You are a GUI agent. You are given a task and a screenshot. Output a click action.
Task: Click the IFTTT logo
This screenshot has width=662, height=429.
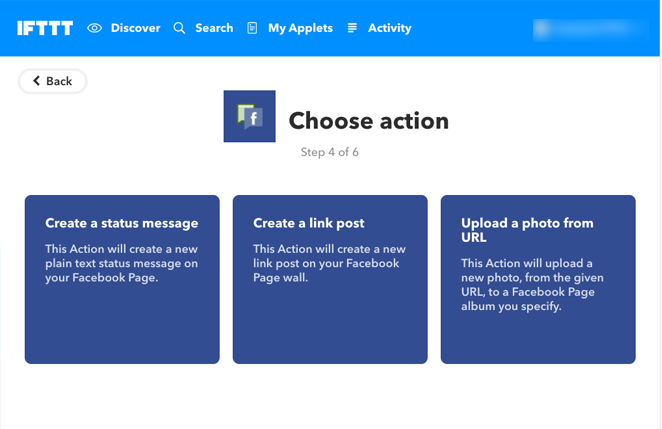click(45, 28)
